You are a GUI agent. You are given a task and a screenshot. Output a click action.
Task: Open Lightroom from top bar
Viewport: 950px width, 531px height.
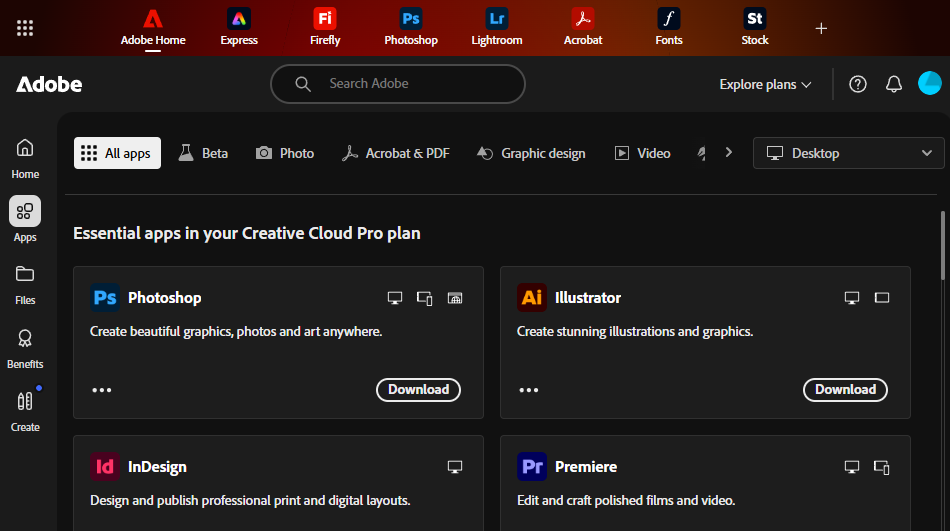click(x=497, y=28)
